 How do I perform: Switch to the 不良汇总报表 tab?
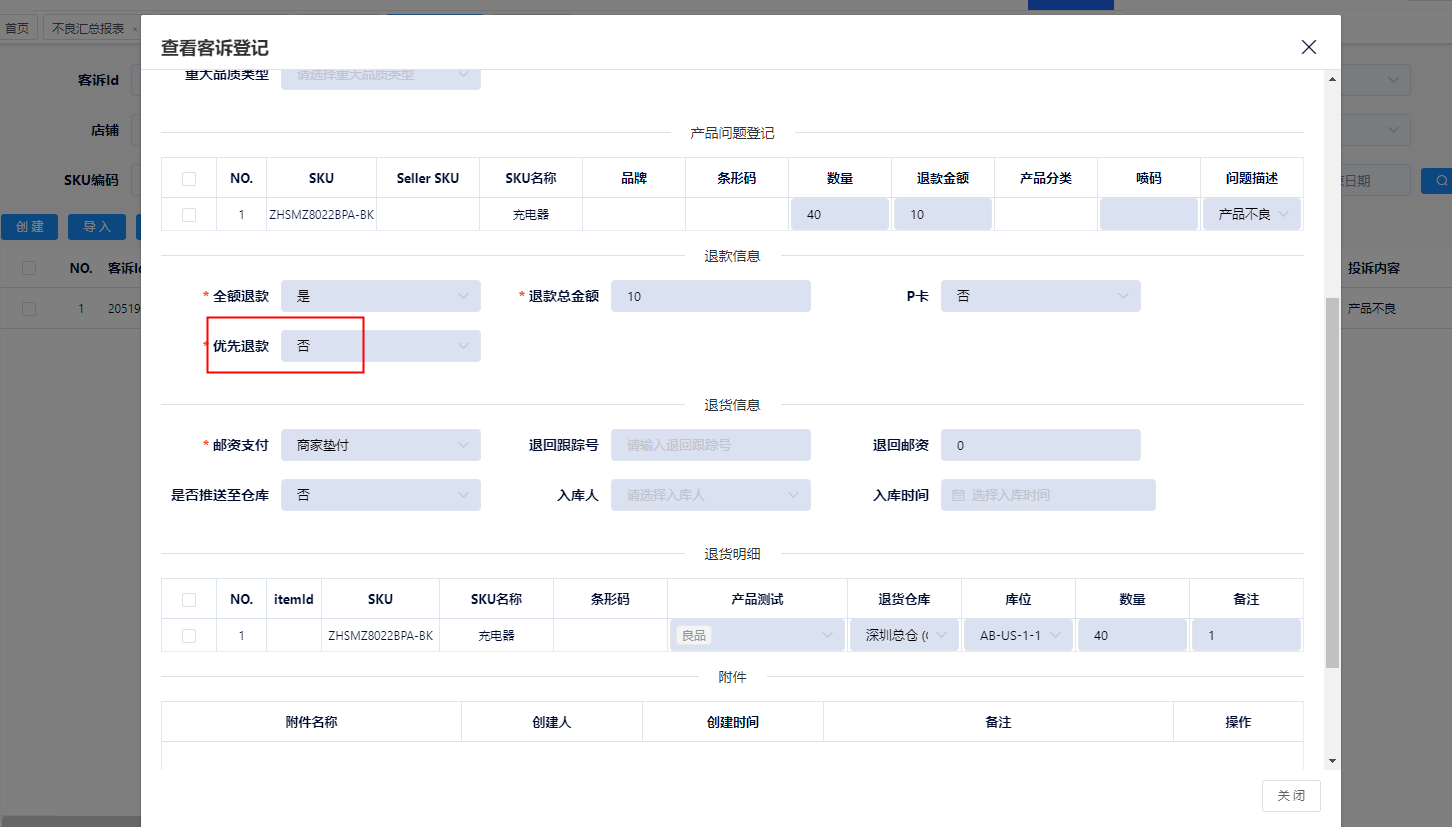tap(88, 28)
